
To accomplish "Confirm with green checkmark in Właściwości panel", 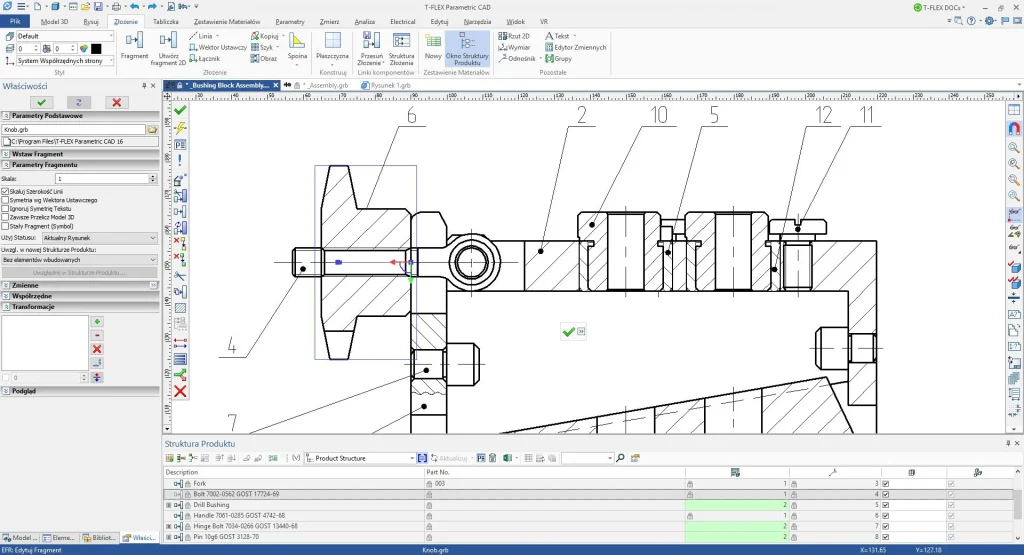I will click(40, 102).
